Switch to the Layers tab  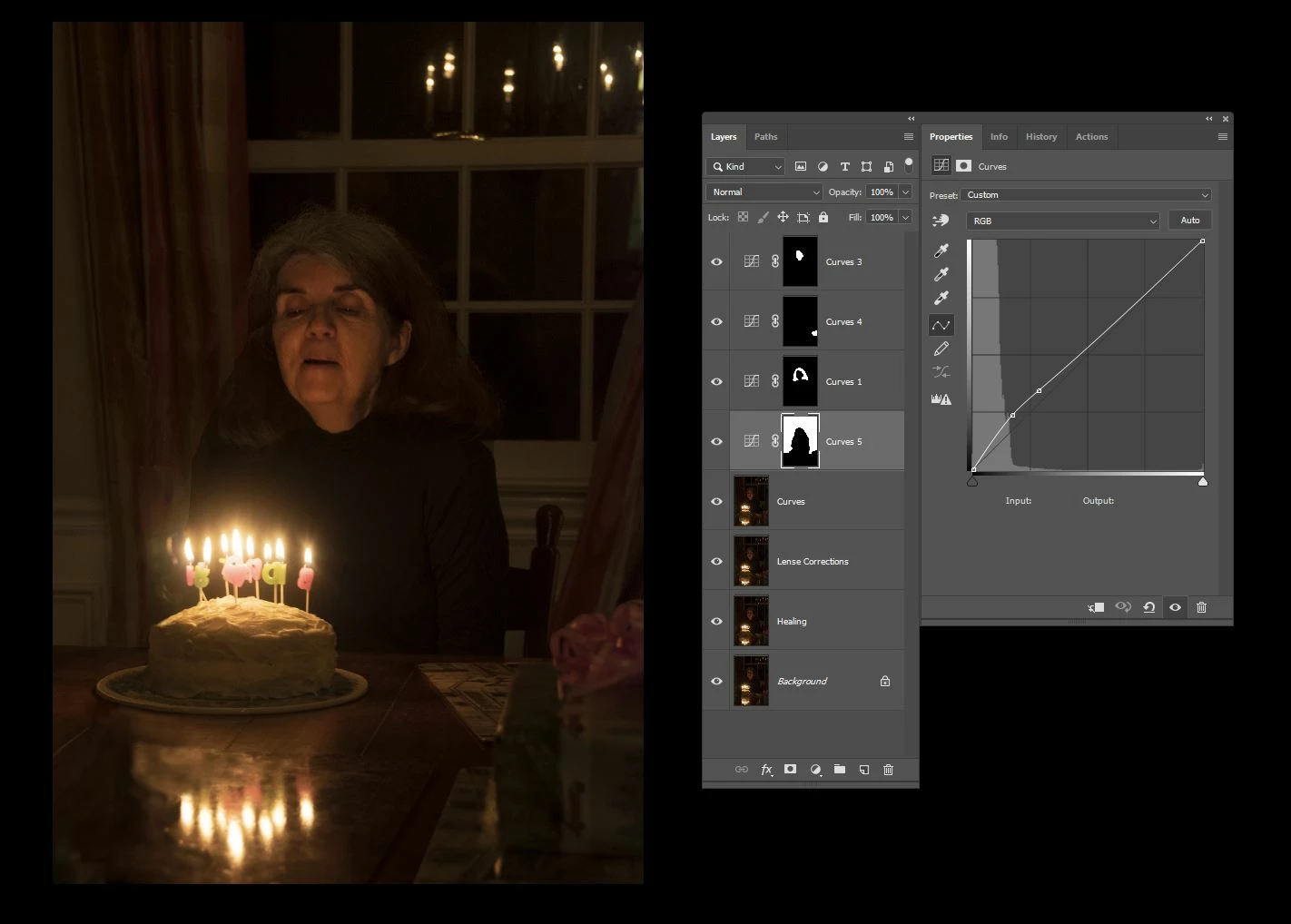point(724,137)
